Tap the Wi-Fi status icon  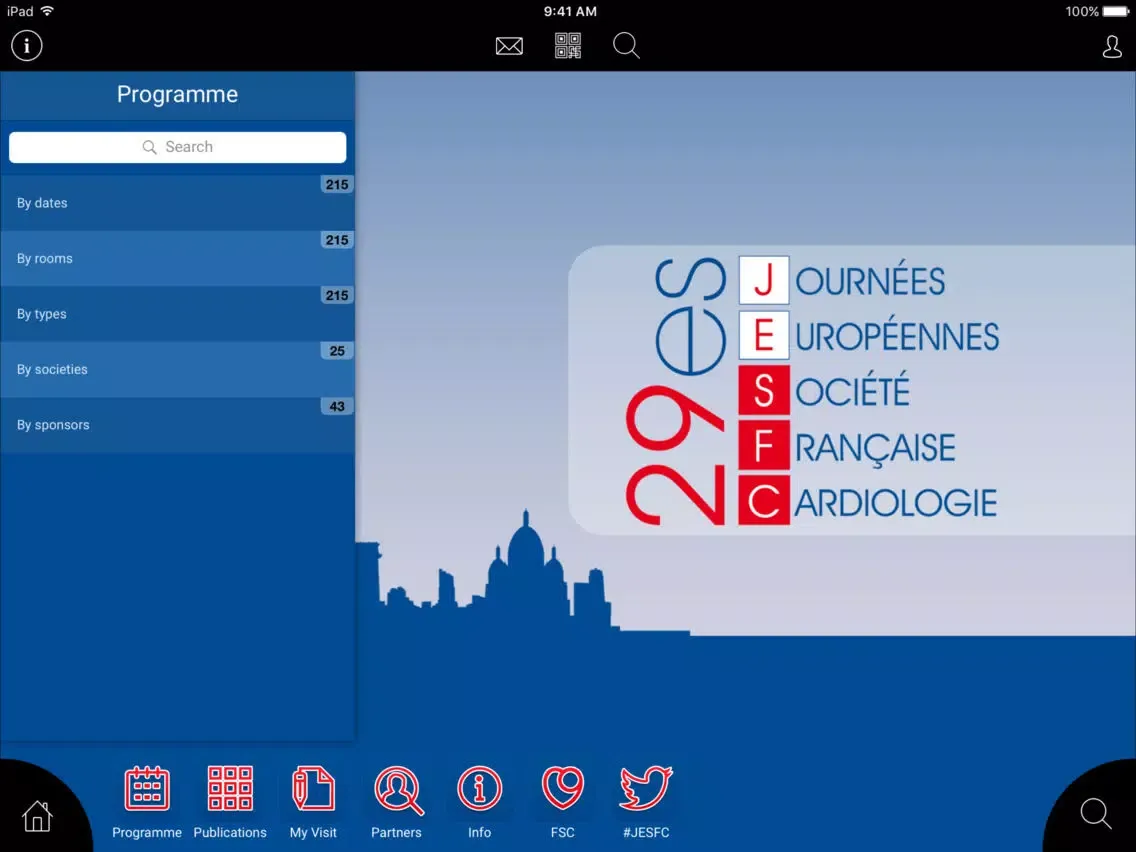coord(48,11)
